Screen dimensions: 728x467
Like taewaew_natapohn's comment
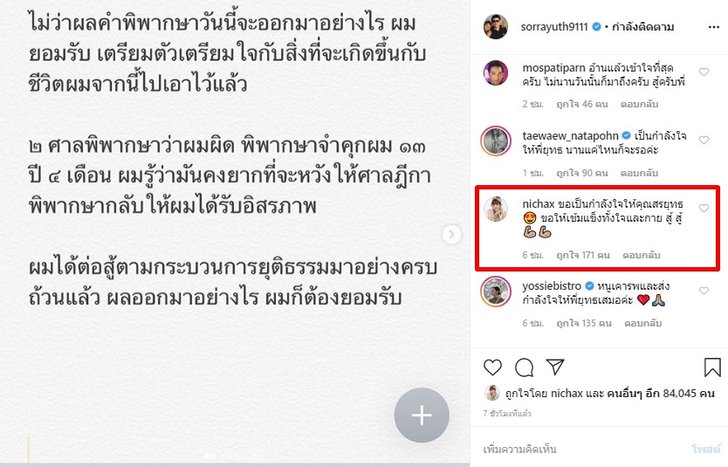point(704,140)
